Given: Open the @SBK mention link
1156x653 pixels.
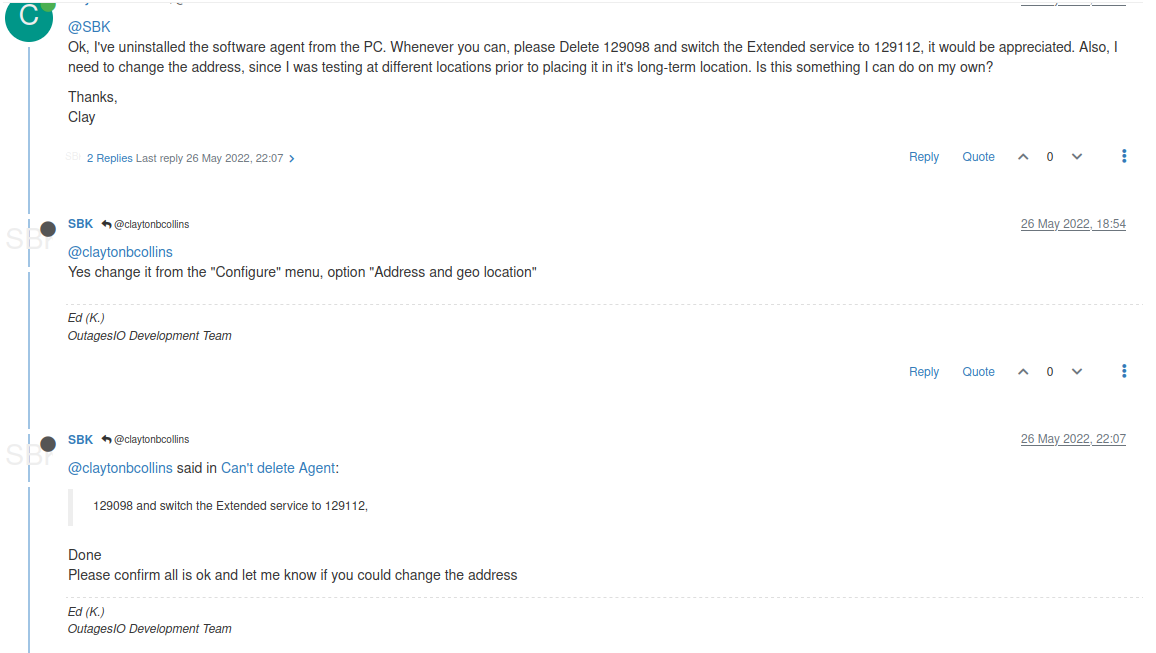Looking at the screenshot, I should [x=89, y=27].
